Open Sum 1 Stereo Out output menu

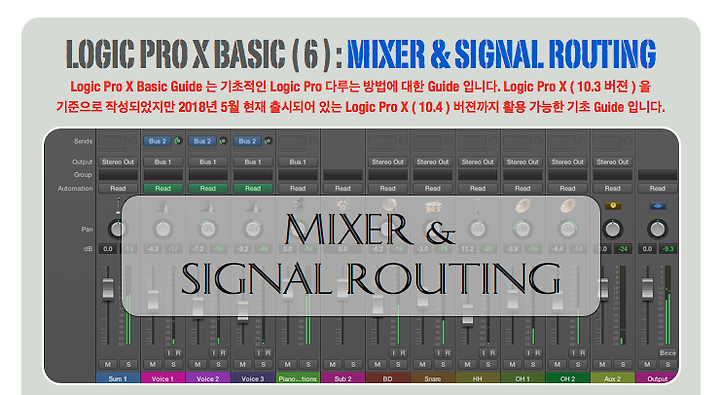[118, 162]
